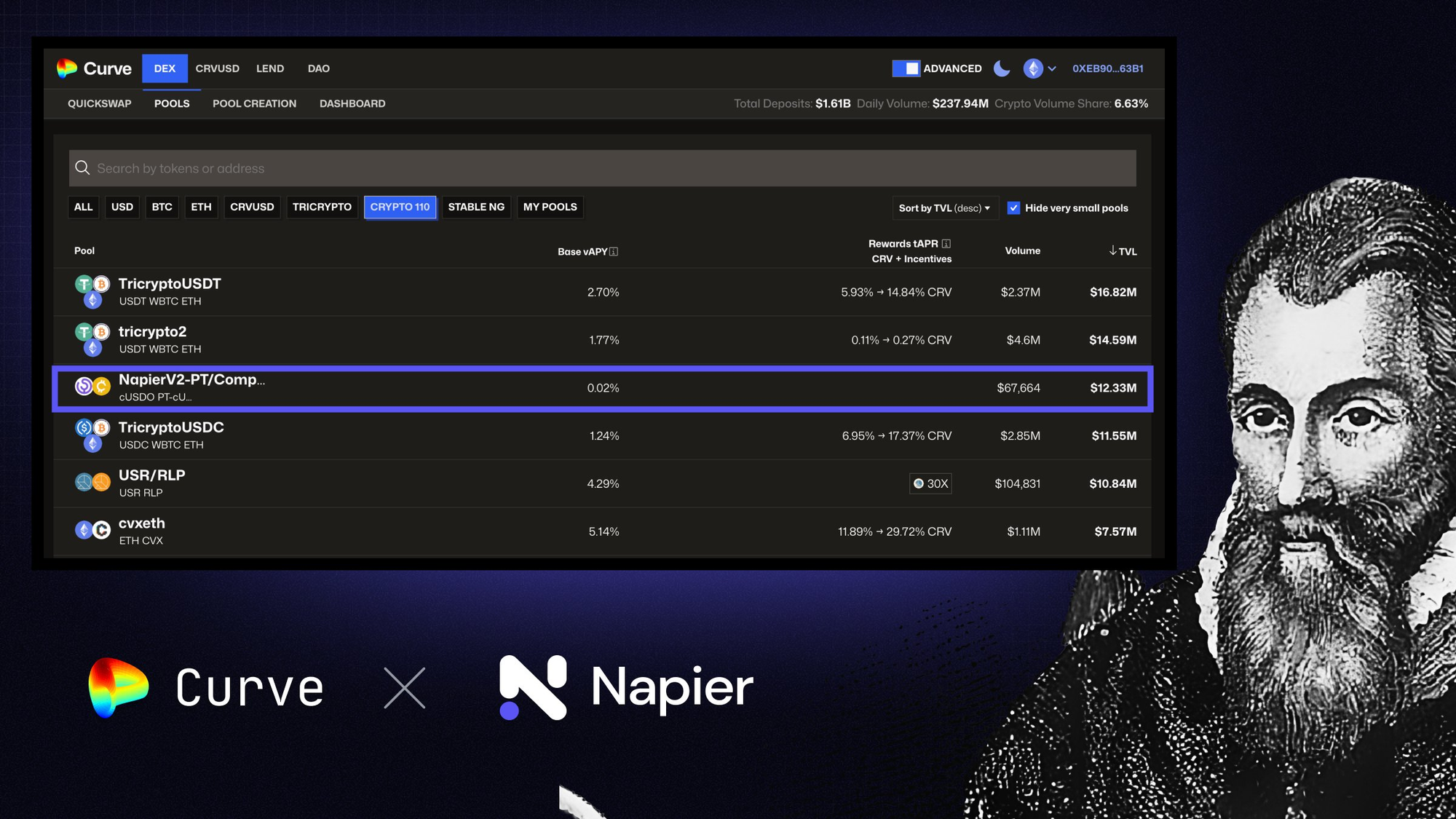The image size is (1456, 819).
Task: Filter pools by CRVUSD
Action: pyautogui.click(x=252, y=207)
